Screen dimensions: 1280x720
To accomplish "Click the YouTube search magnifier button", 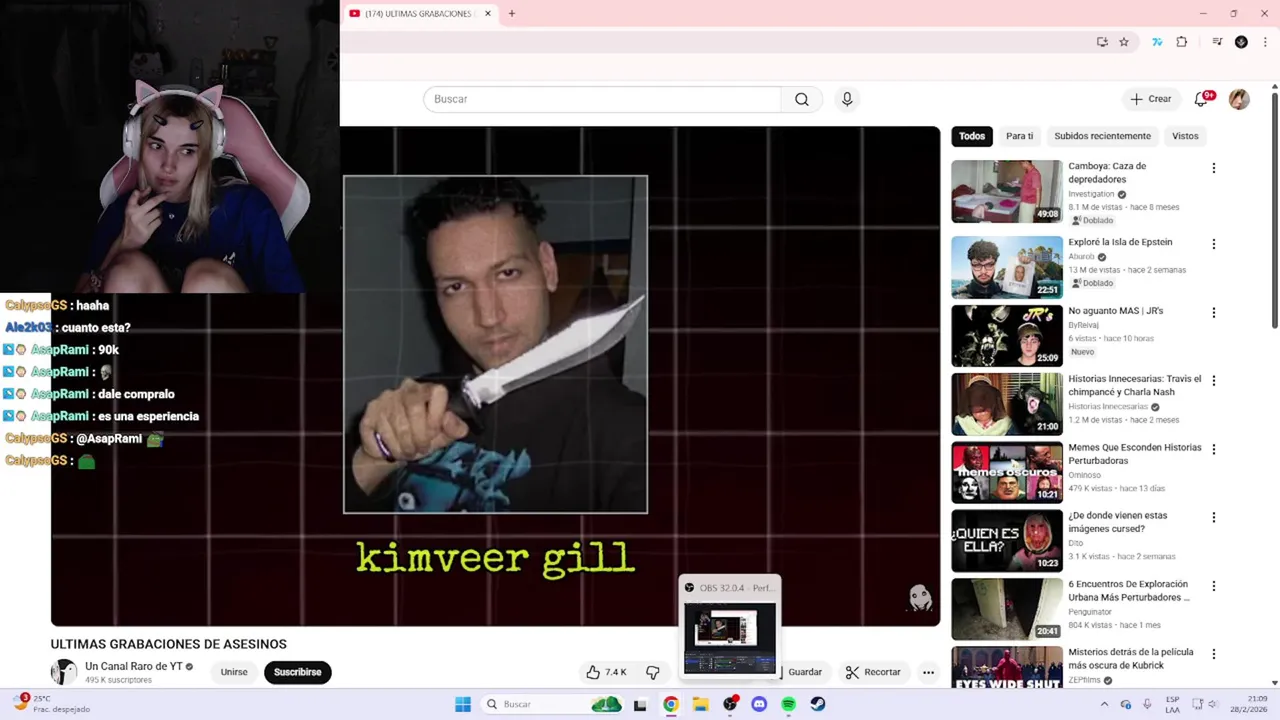I will tap(801, 99).
